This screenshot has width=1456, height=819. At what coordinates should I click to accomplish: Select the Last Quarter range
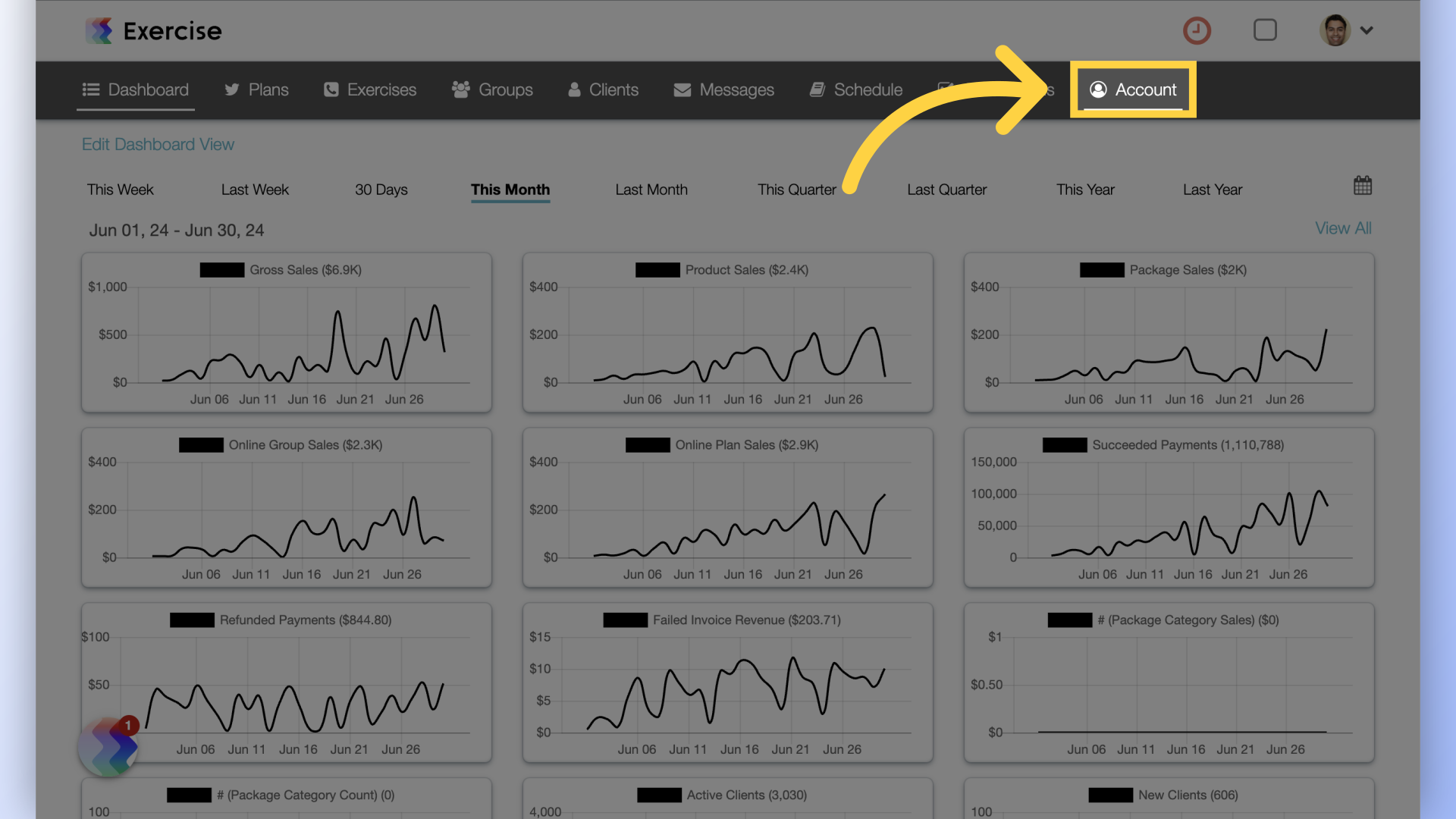(947, 190)
